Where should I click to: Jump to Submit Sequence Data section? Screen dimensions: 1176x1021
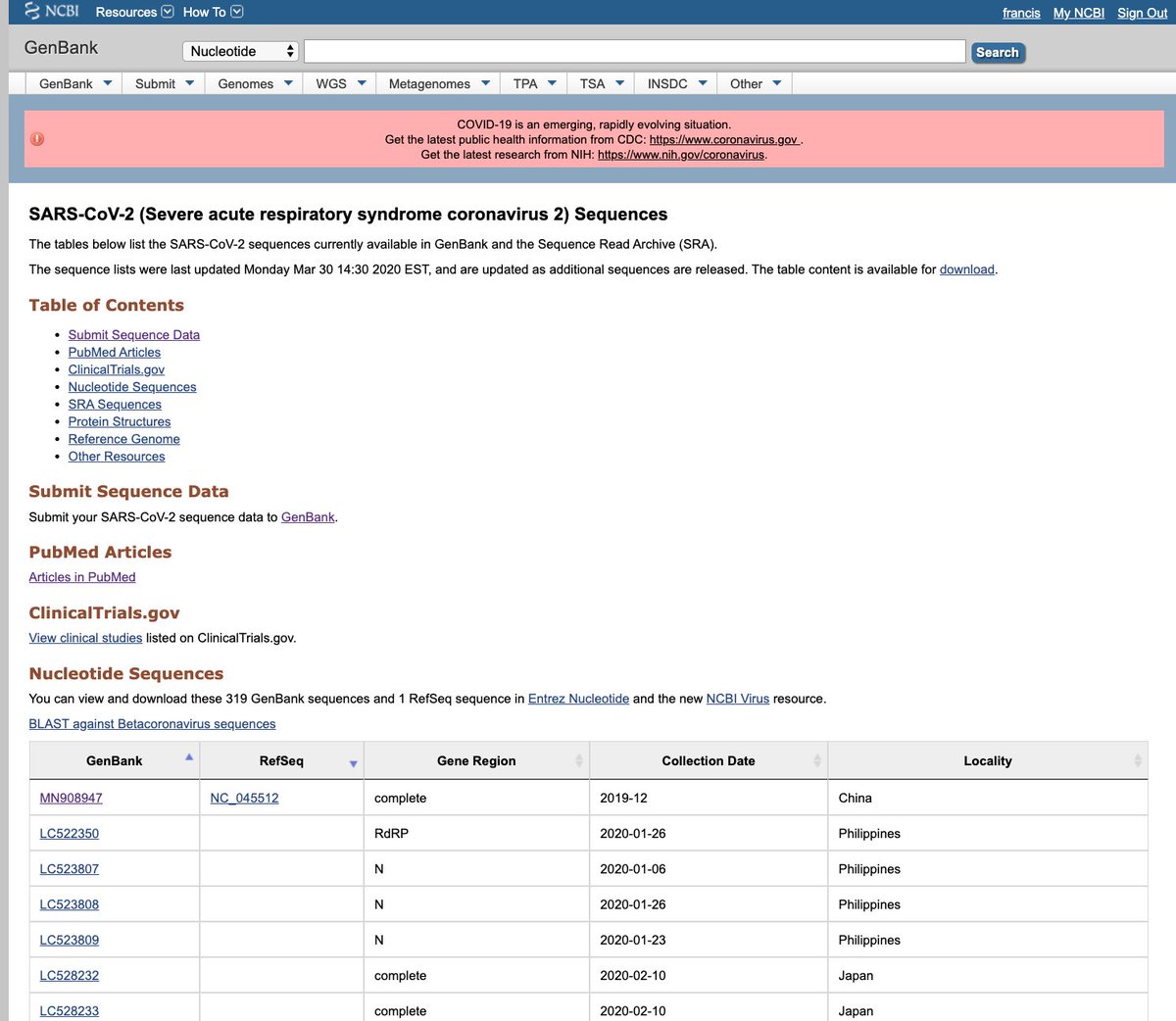(134, 334)
